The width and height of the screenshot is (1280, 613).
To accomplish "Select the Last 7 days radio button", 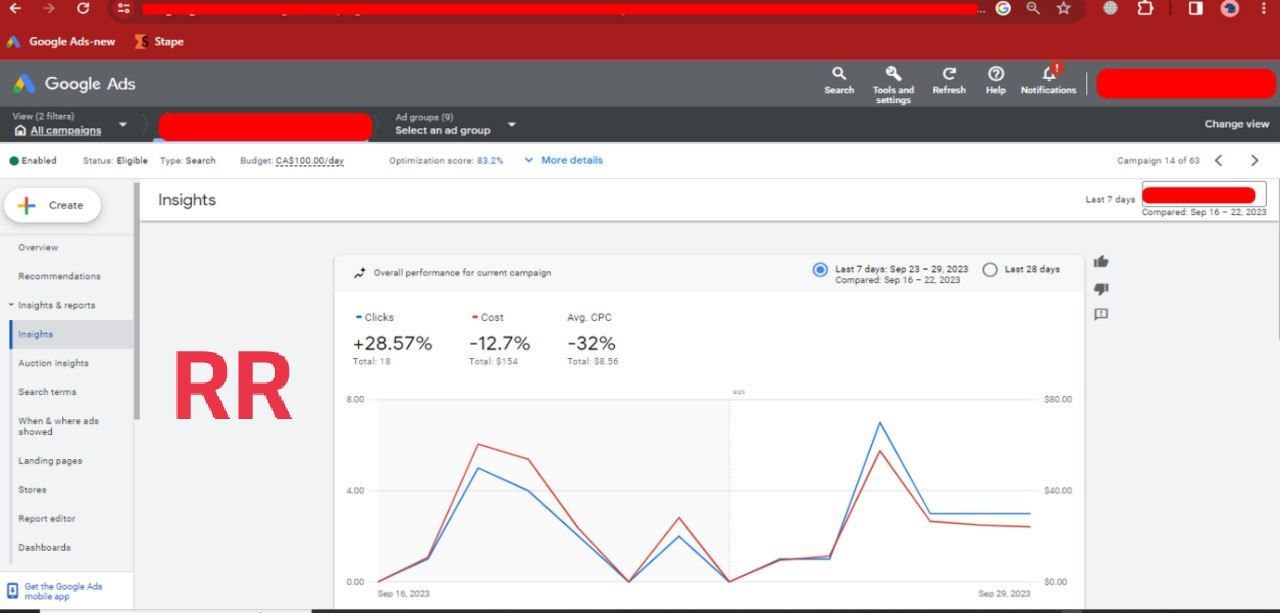I will tap(820, 269).
